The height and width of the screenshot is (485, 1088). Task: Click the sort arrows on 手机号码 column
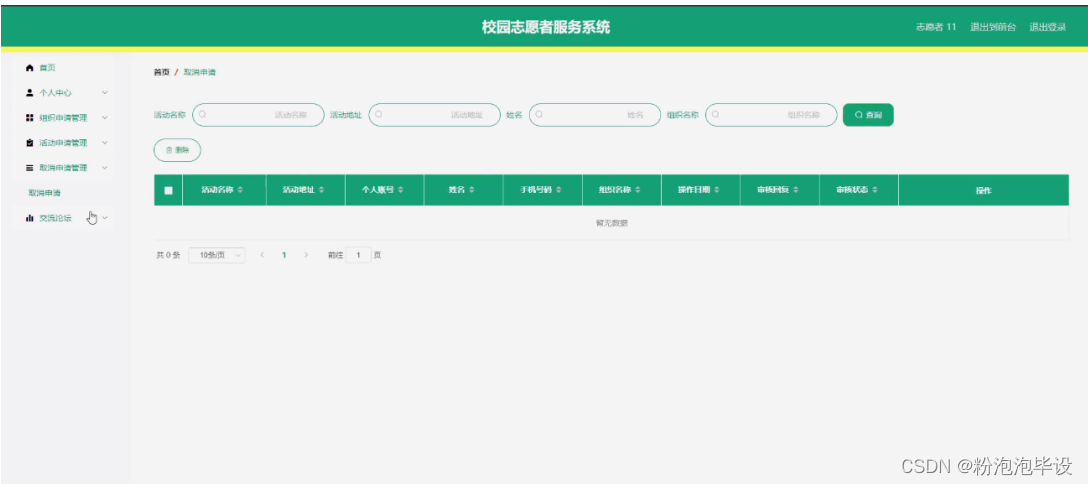[x=559, y=190]
